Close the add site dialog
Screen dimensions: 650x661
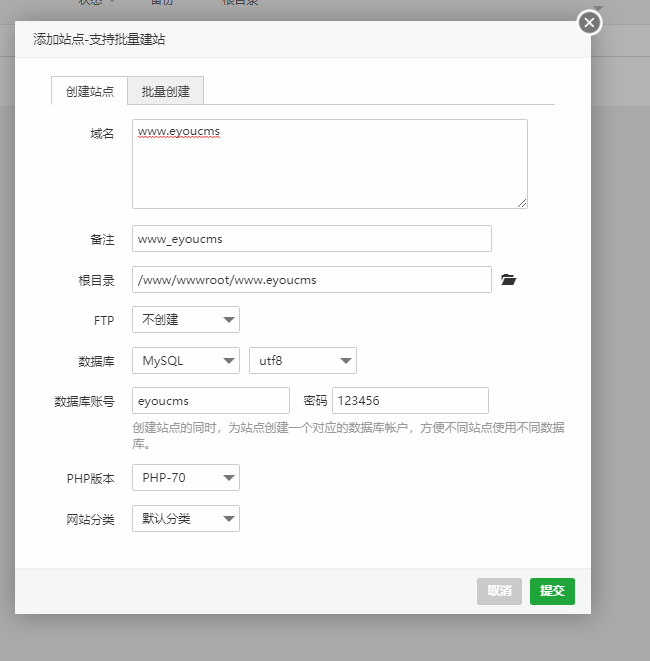(x=590, y=22)
